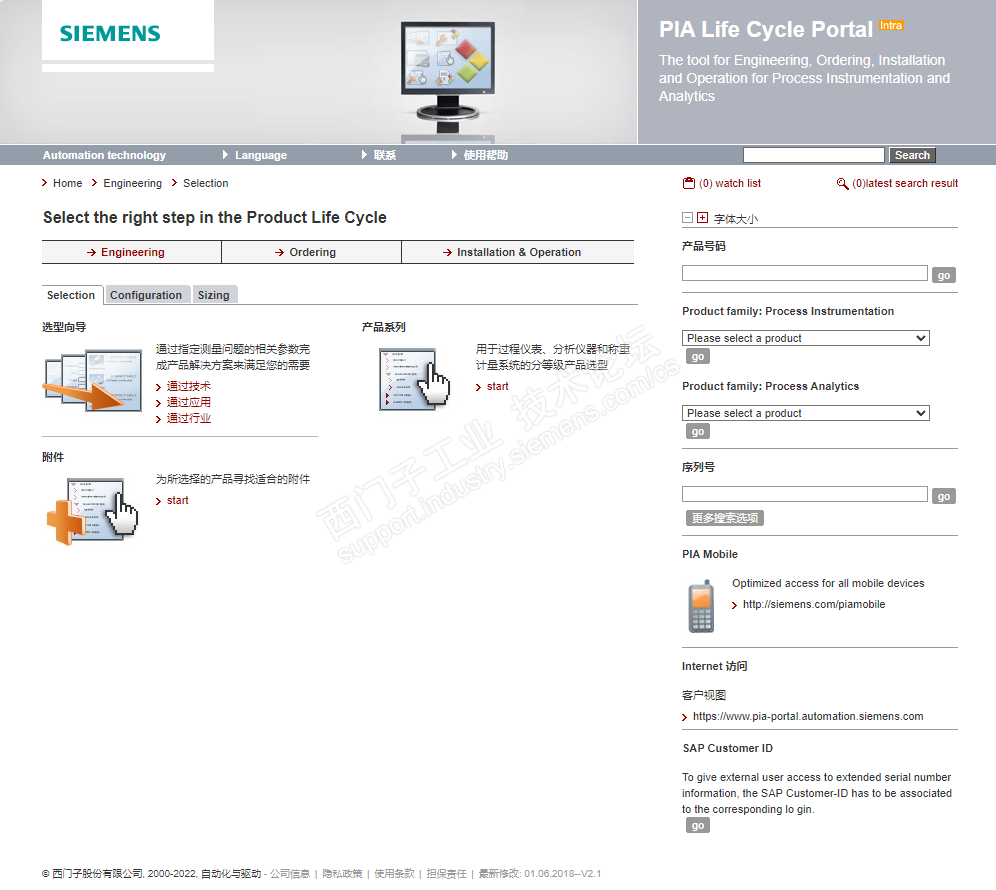Click the PIA Mobile phone icon

click(x=701, y=606)
